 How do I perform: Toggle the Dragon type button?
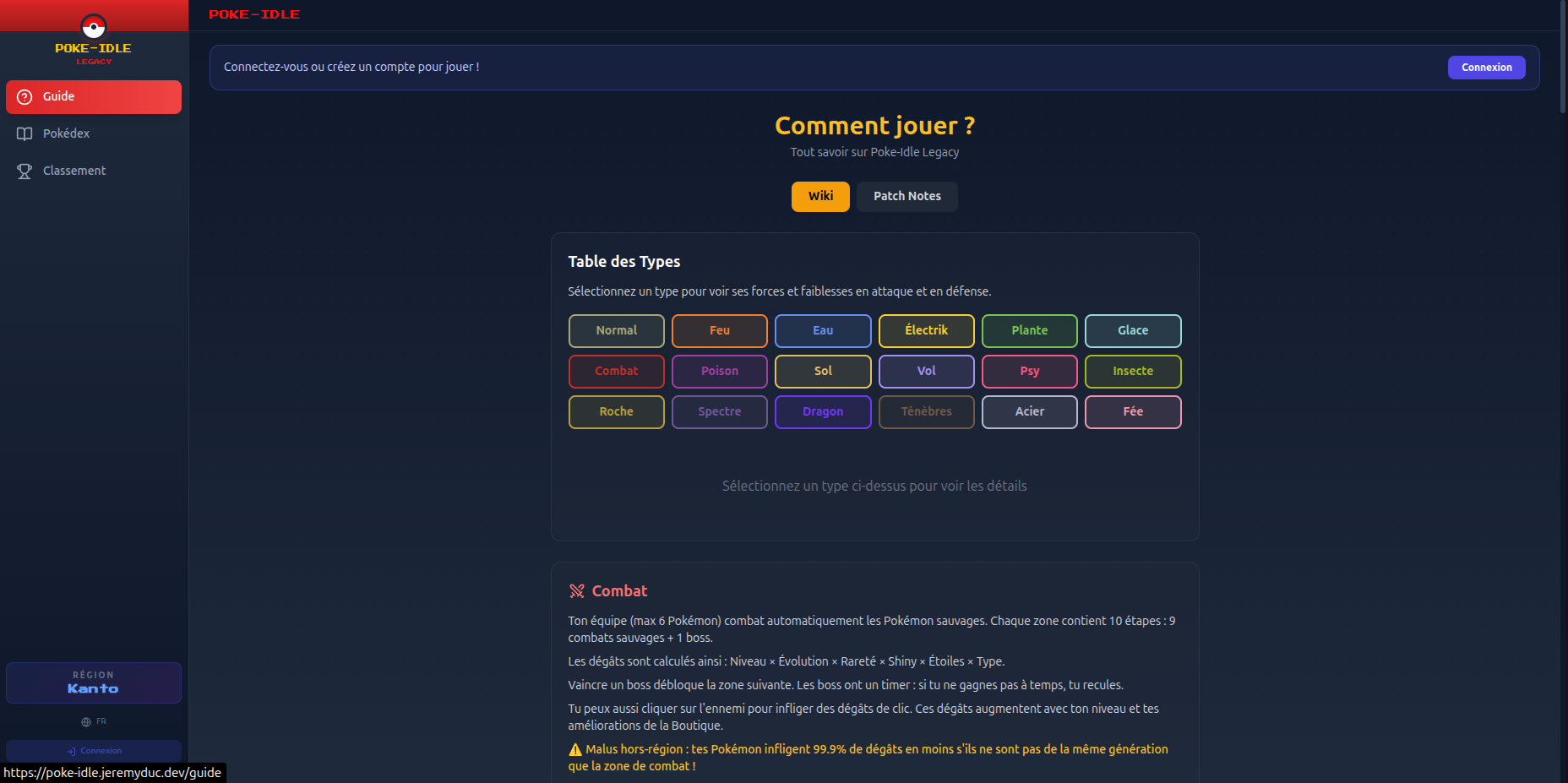[x=823, y=412]
